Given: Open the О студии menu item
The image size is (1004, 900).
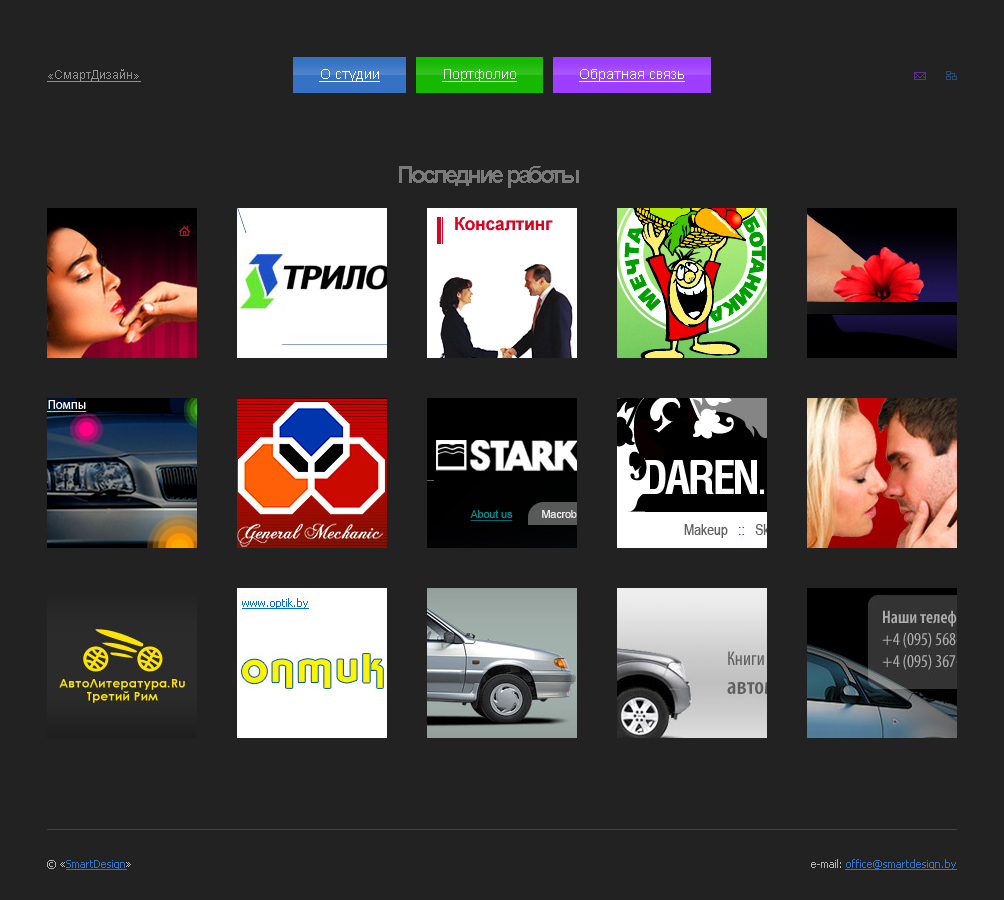Looking at the screenshot, I should [350, 75].
